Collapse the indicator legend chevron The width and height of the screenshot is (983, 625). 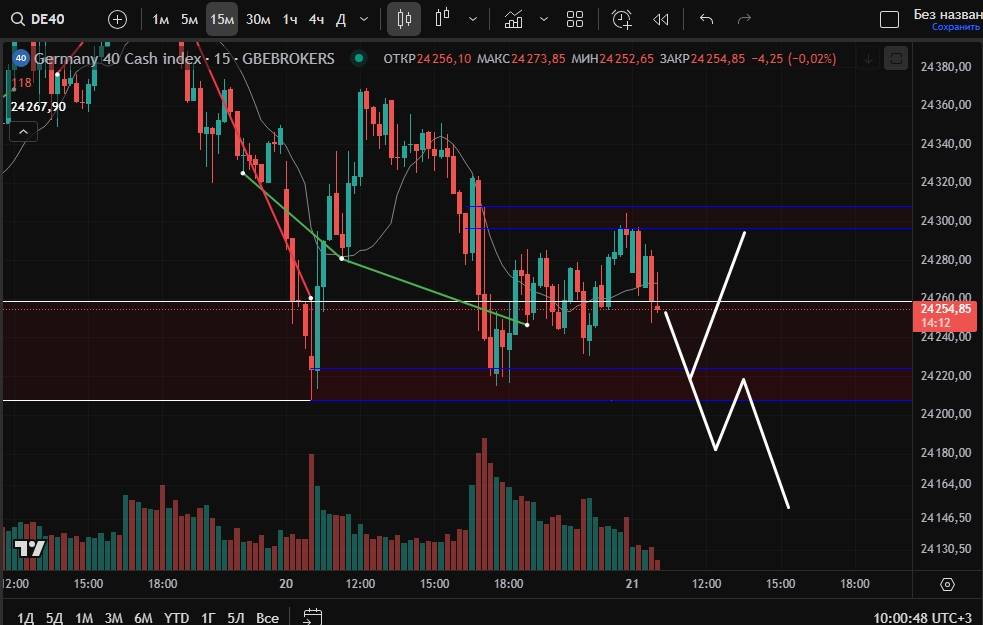click(x=23, y=130)
